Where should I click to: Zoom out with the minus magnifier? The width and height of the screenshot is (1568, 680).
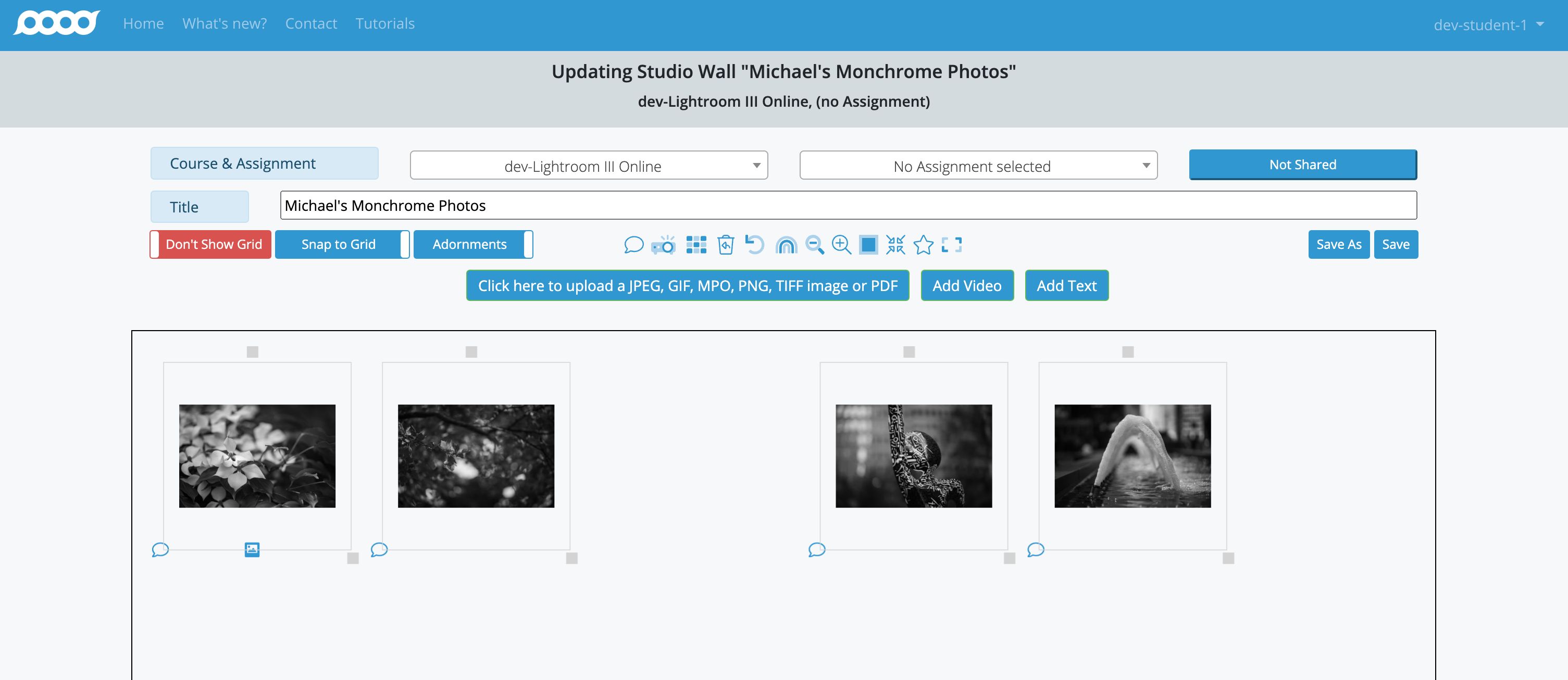[814, 245]
